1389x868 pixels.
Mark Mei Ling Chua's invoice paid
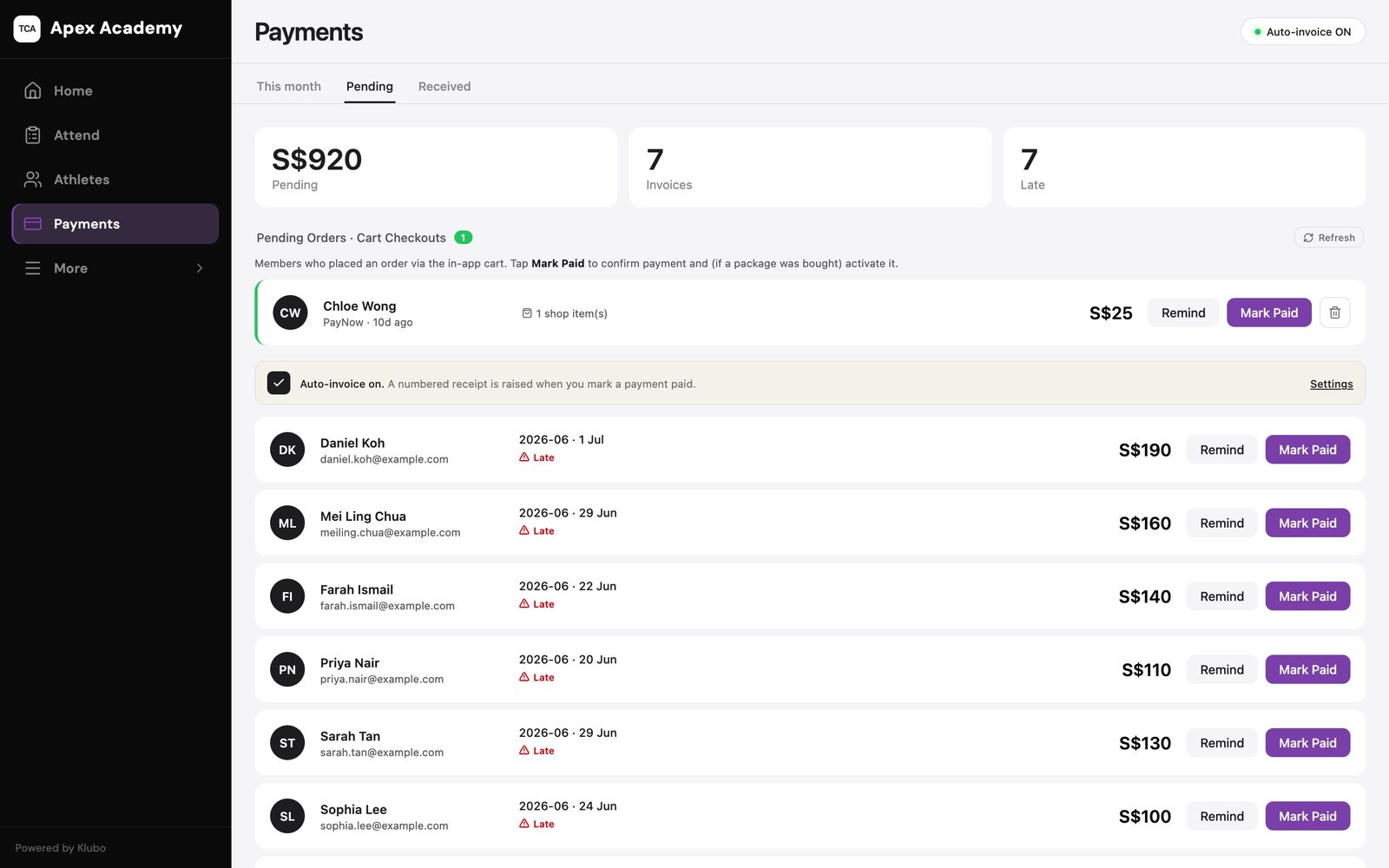(1307, 523)
